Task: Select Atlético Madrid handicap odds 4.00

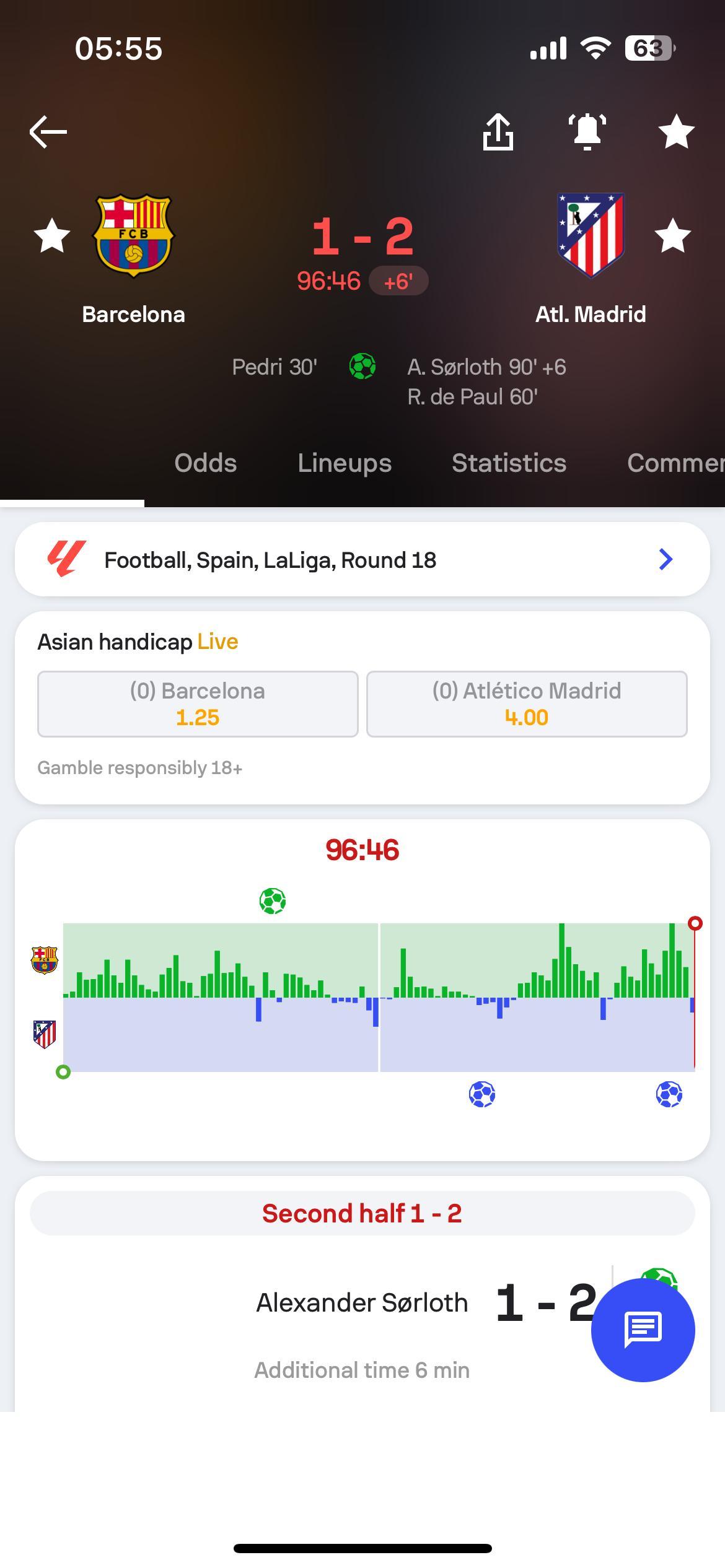Action: pos(527,704)
